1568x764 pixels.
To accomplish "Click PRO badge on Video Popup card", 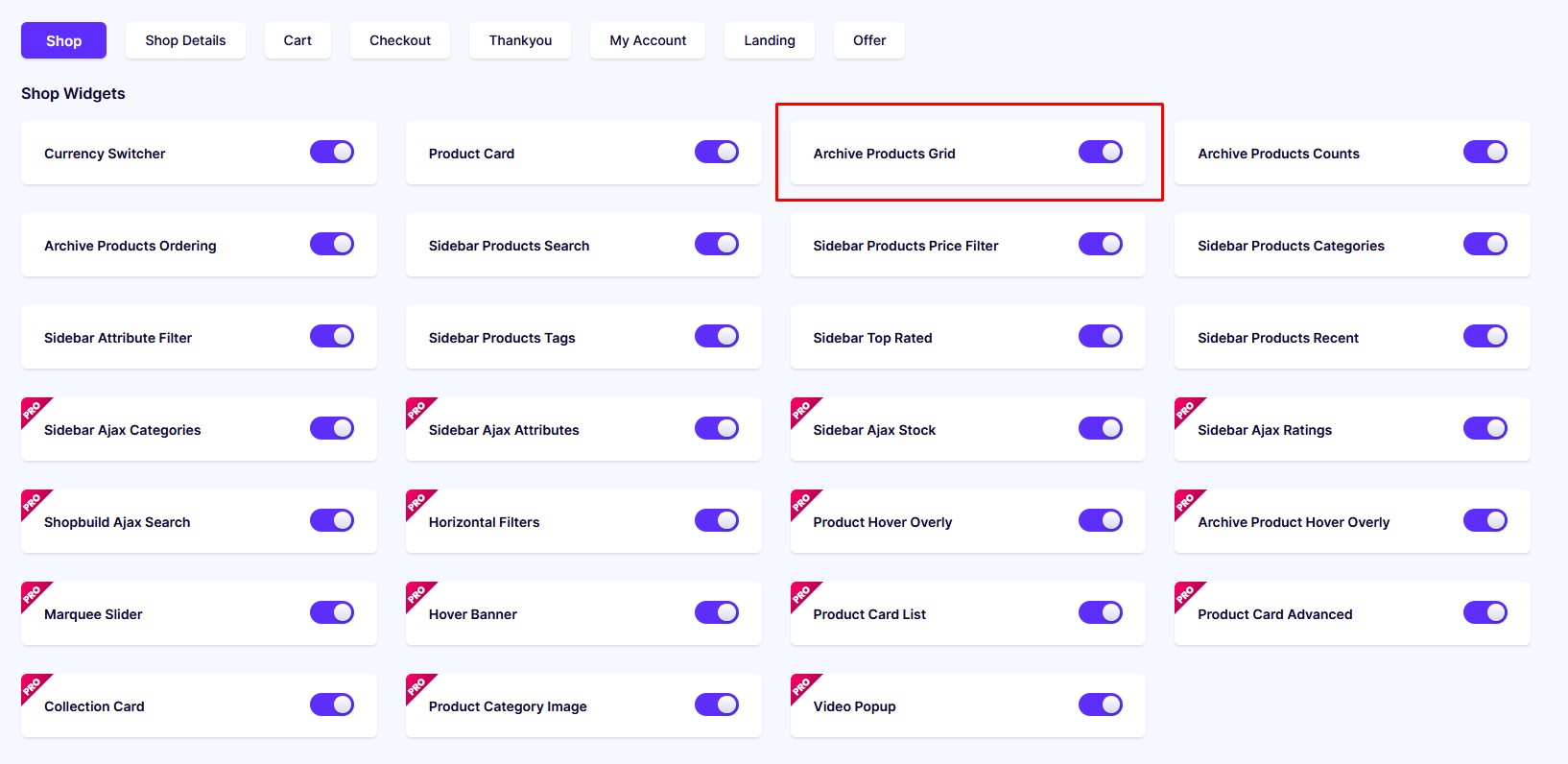I will pyautogui.click(x=803, y=686).
